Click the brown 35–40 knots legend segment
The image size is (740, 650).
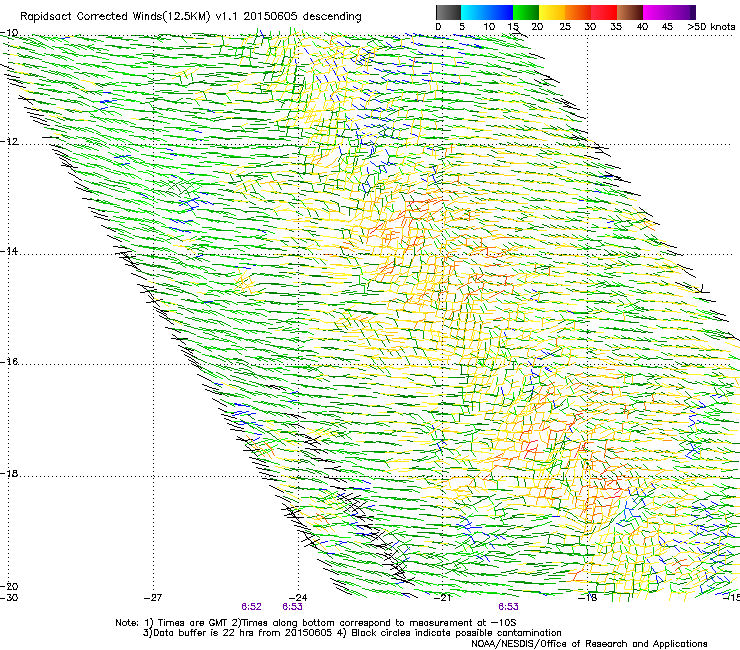pyautogui.click(x=630, y=12)
